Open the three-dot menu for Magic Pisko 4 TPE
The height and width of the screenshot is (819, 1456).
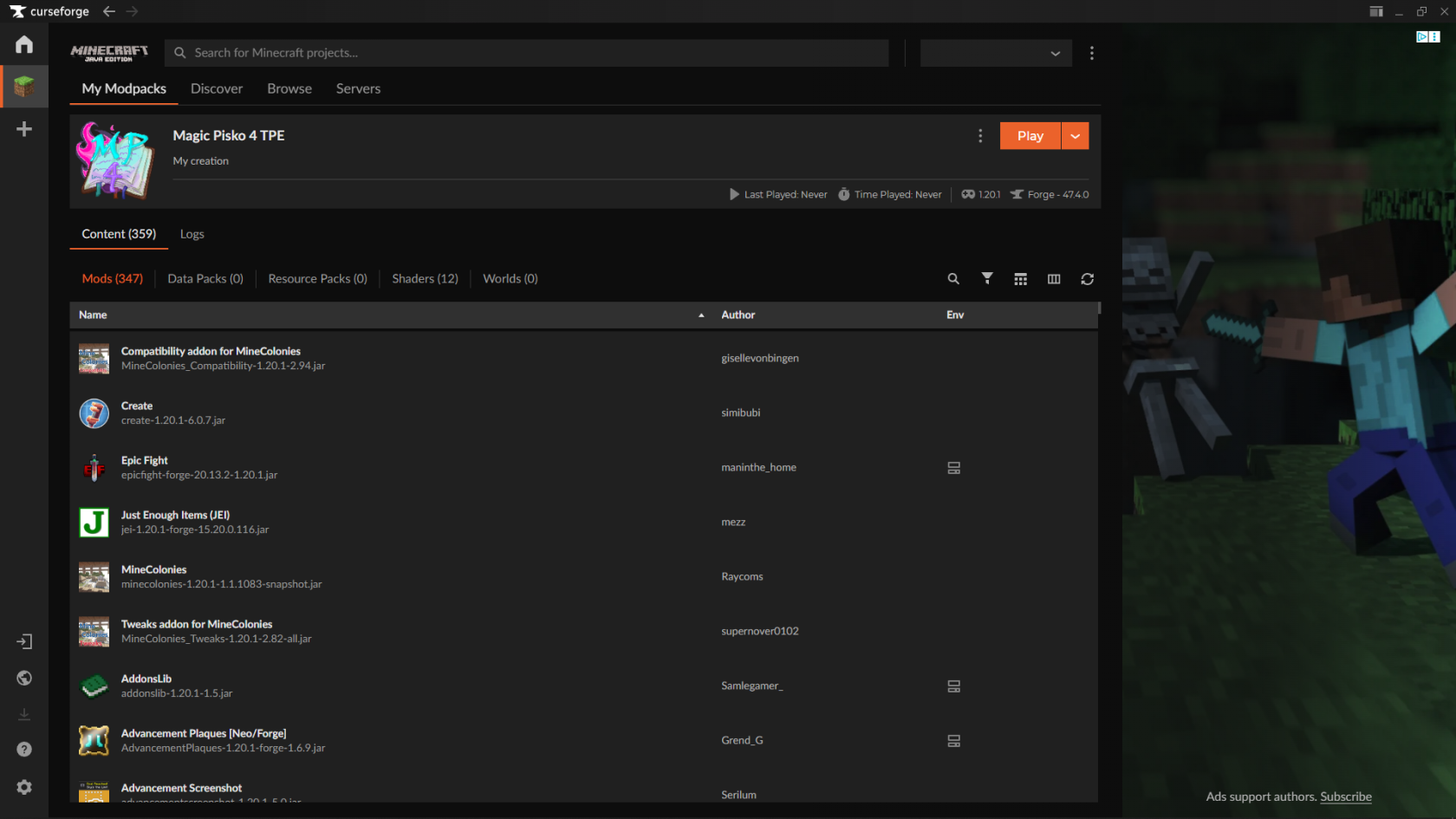(x=980, y=135)
